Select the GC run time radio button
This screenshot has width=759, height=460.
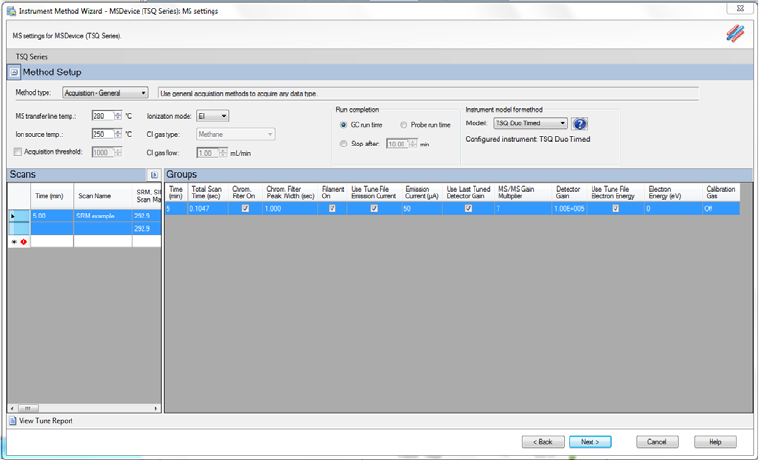point(343,125)
